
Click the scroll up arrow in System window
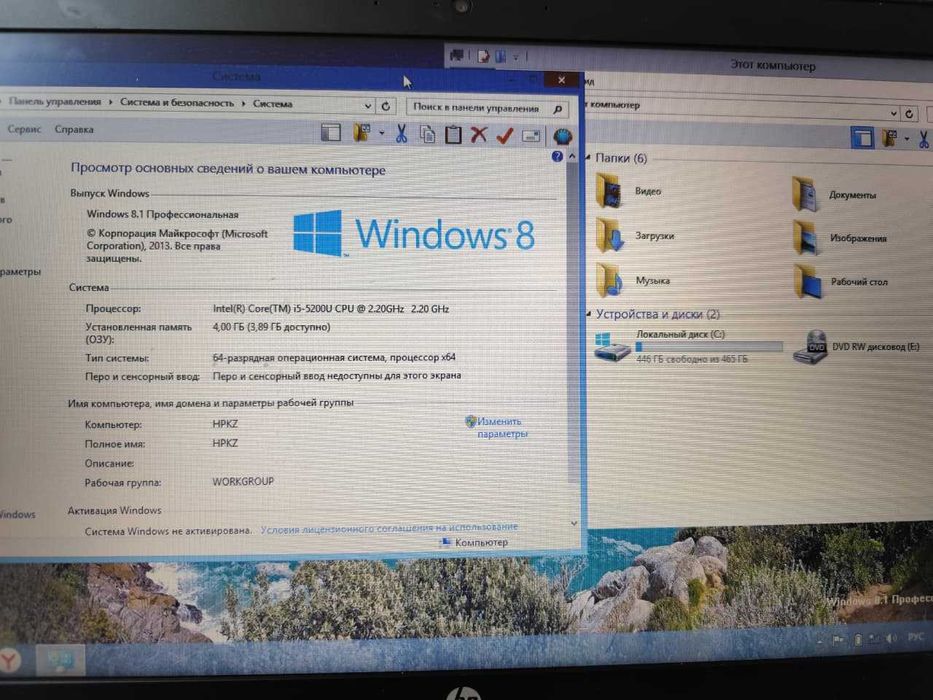(572, 157)
